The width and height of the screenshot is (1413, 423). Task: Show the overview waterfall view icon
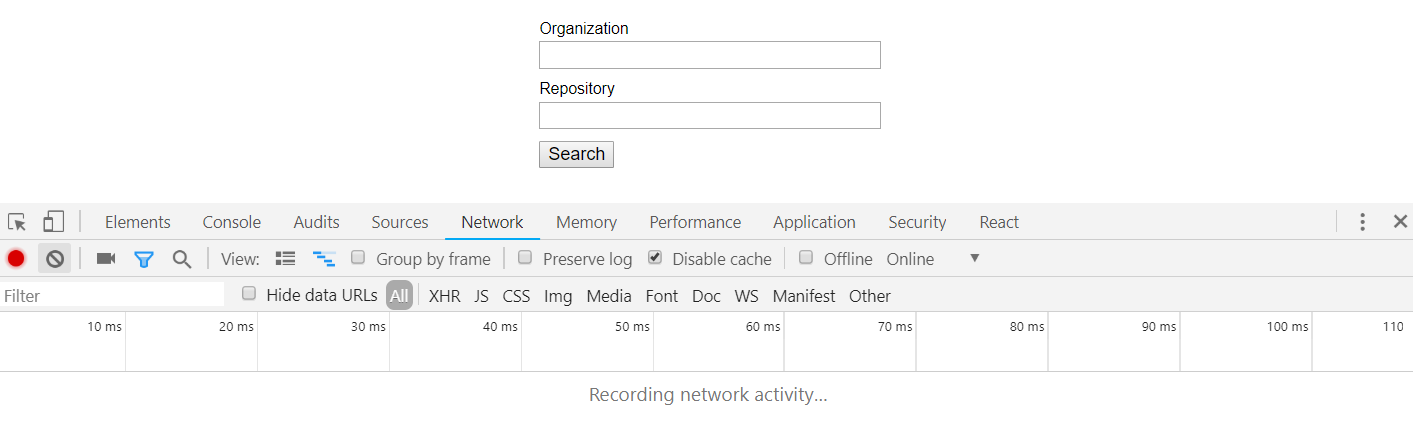point(323,259)
